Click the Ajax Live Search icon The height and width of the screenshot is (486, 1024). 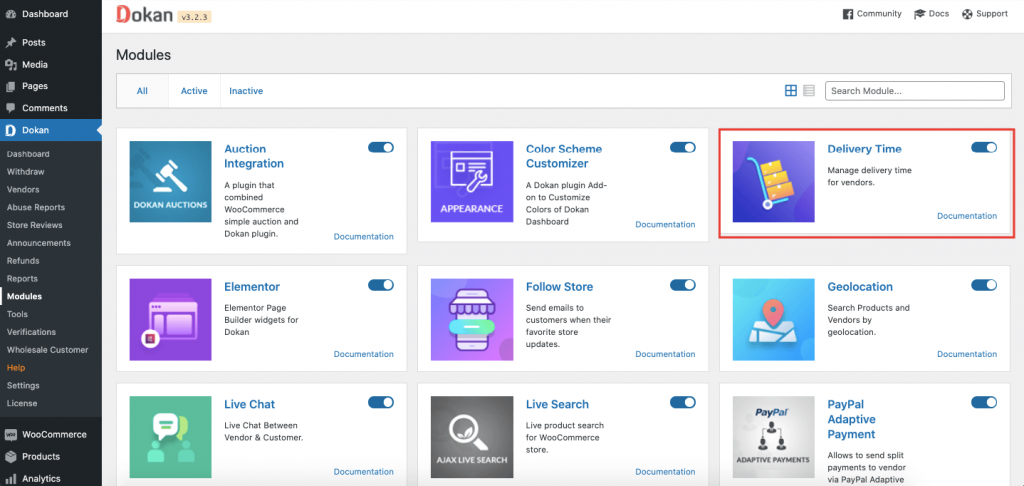(471, 437)
